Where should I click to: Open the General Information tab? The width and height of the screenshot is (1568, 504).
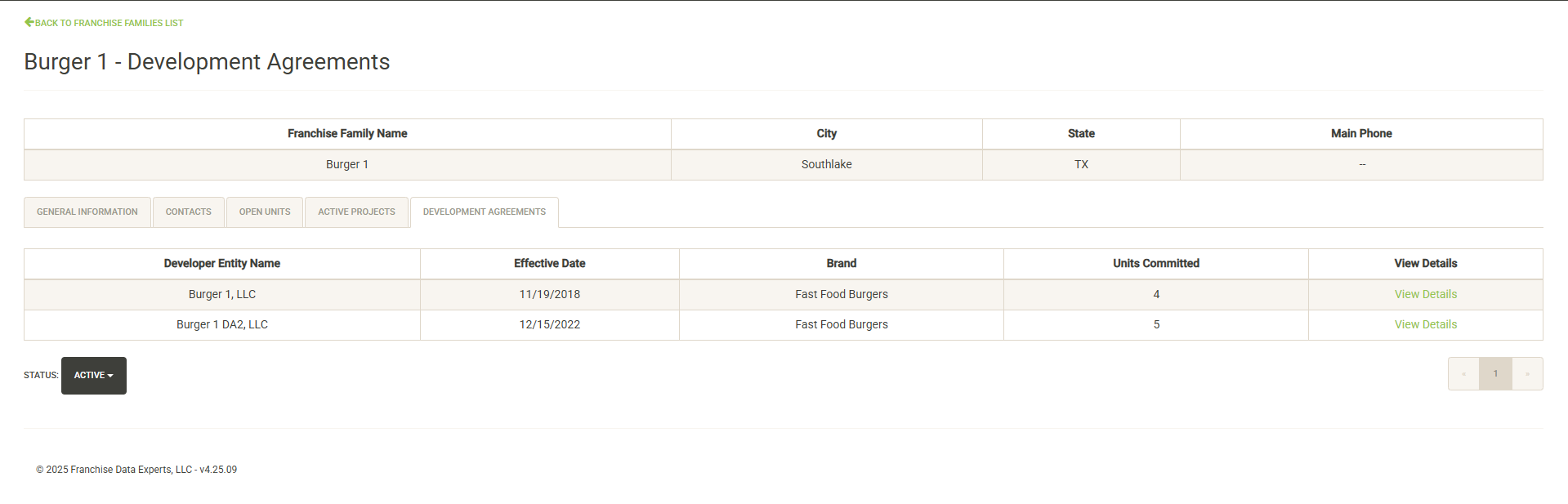[87, 212]
